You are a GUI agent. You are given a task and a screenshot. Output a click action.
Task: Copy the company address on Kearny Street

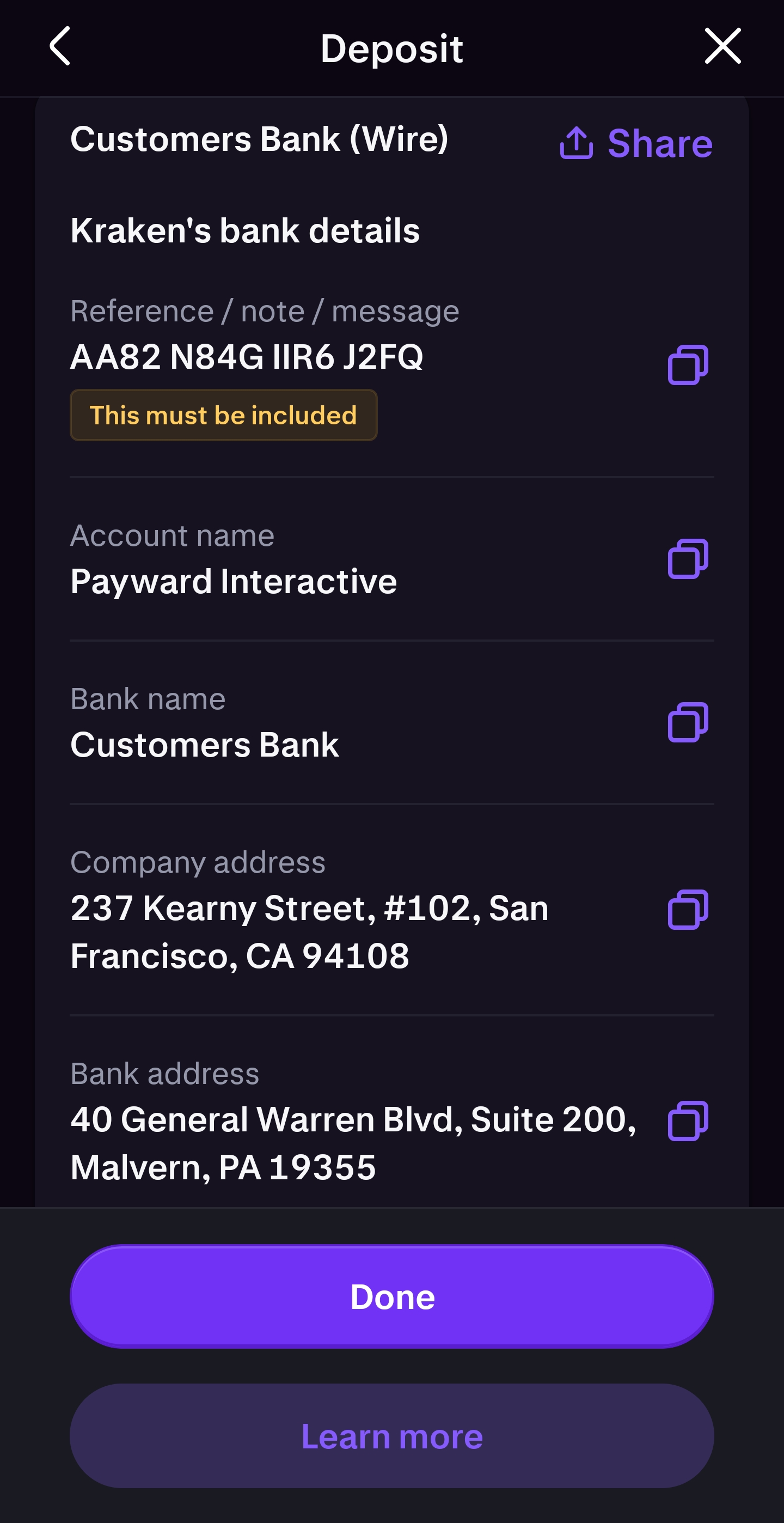pos(688,909)
